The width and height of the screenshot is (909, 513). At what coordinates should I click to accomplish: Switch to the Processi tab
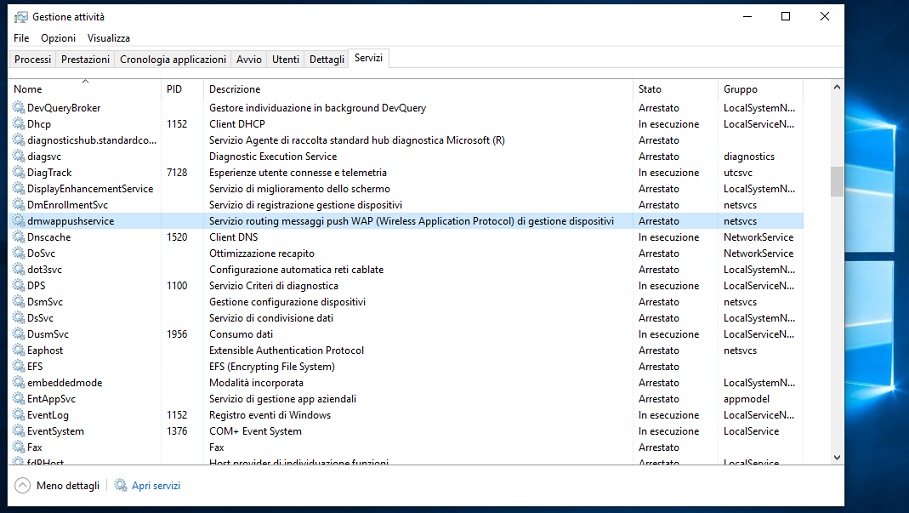point(32,59)
